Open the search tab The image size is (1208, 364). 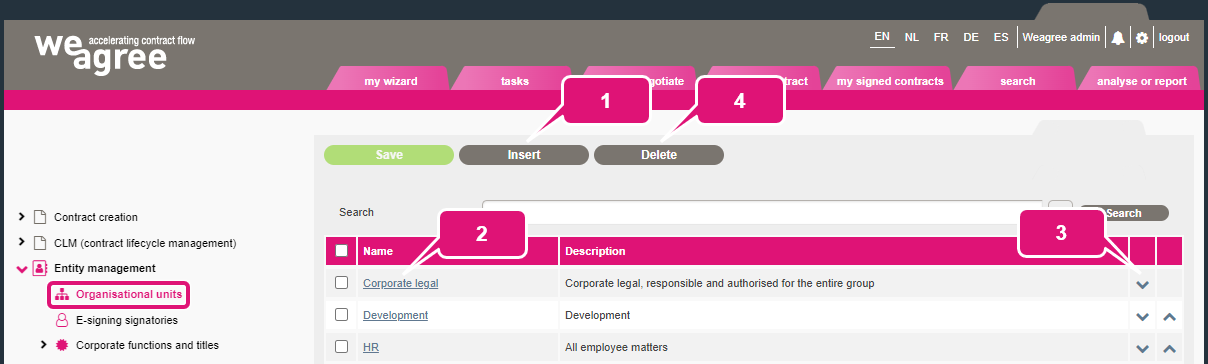[x=1017, y=81]
